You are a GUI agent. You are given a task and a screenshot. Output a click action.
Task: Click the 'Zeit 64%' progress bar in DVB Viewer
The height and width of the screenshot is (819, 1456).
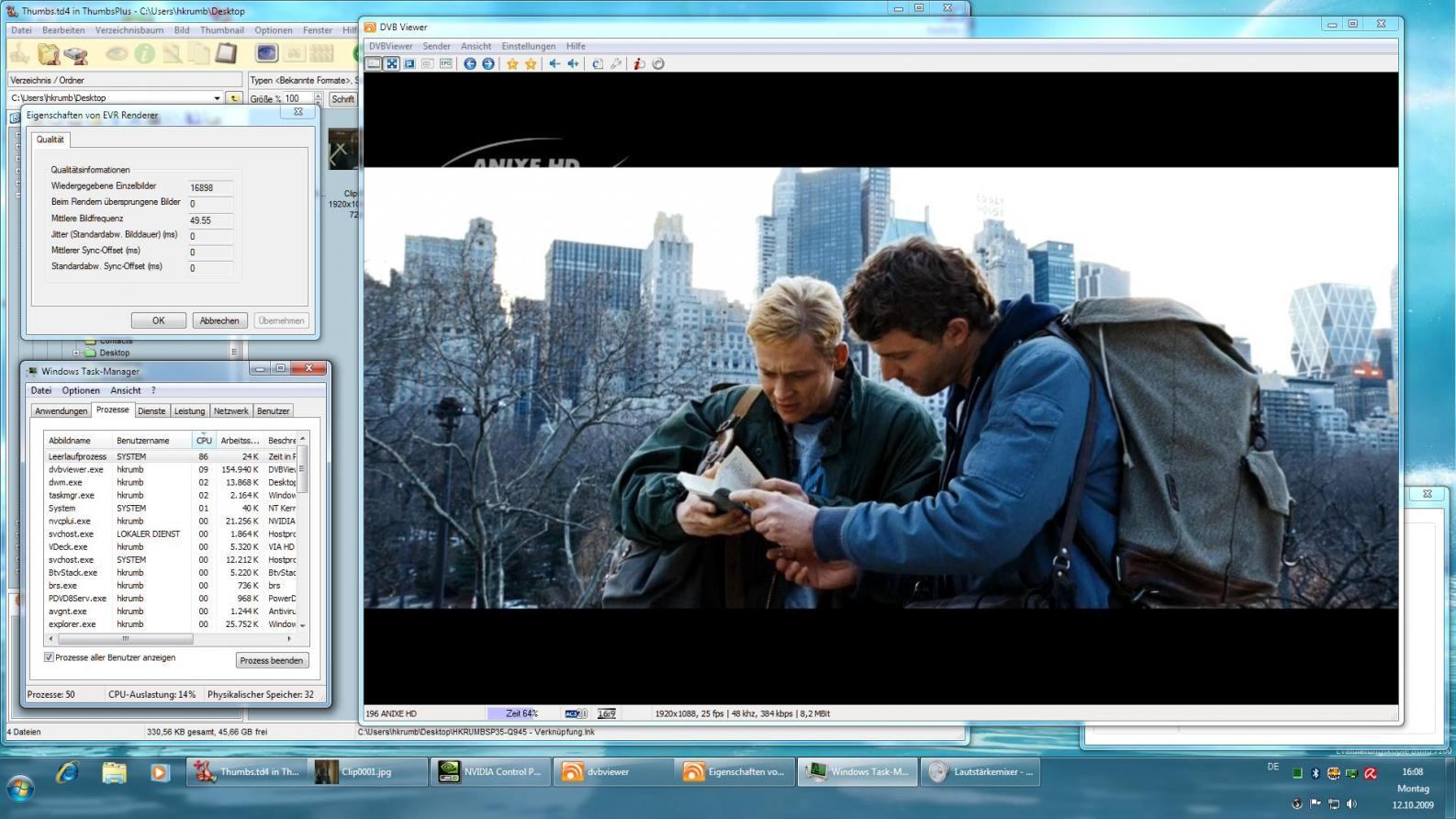point(521,713)
